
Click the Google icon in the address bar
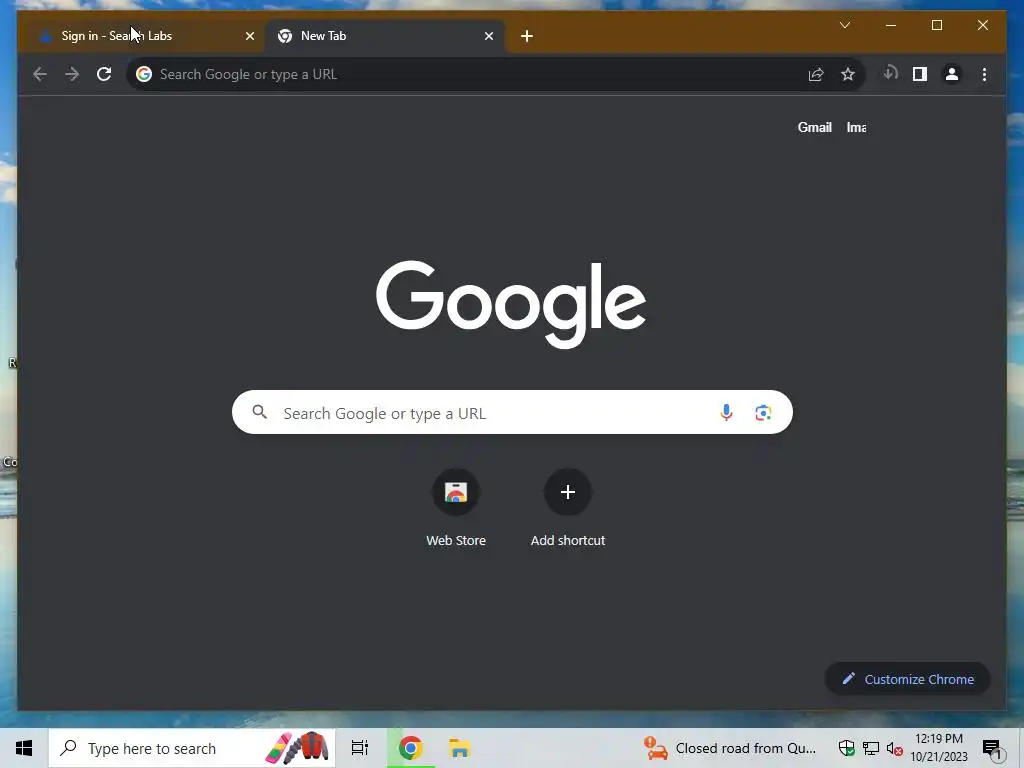(x=144, y=74)
